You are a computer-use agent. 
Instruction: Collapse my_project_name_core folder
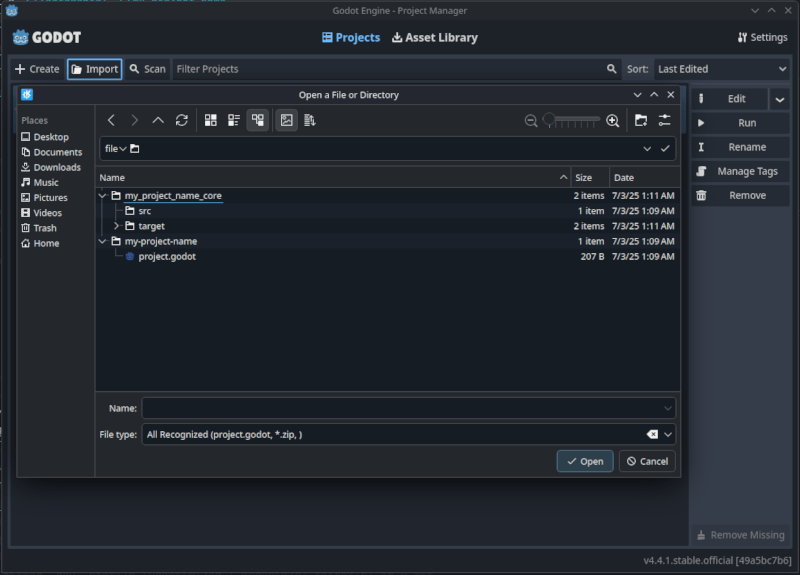click(103, 195)
